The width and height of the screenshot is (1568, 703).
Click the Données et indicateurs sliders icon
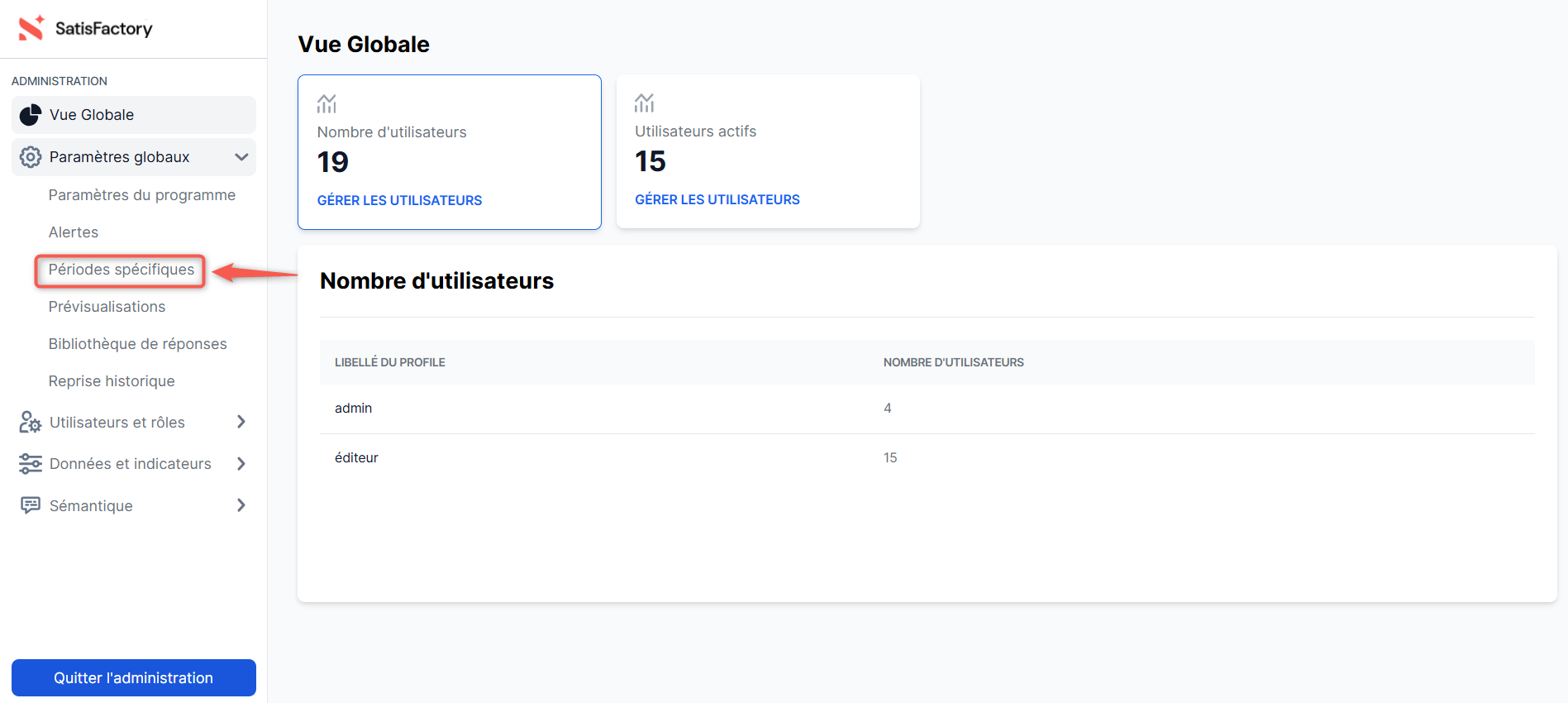pos(31,464)
